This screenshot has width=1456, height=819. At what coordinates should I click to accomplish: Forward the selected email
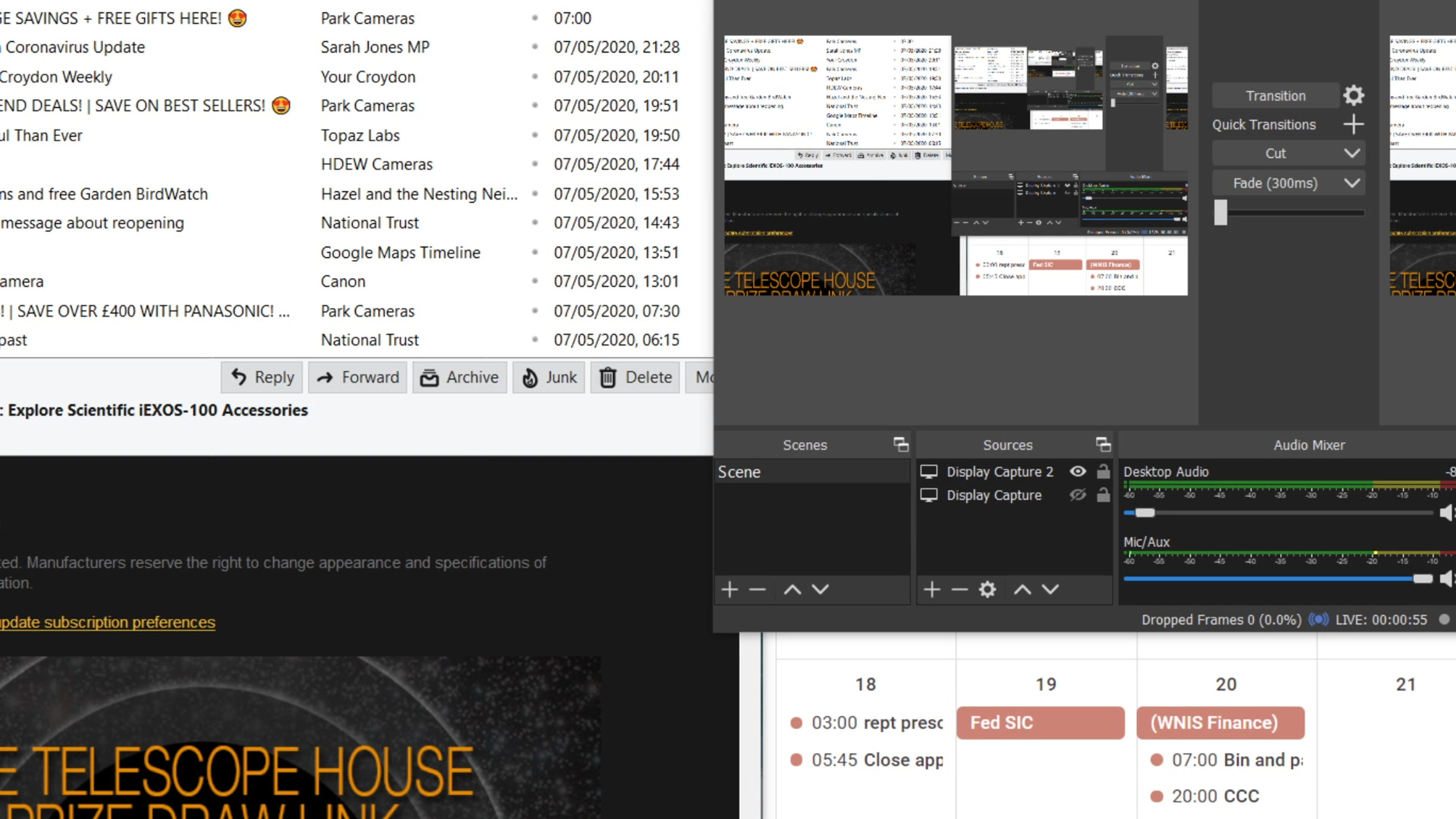[x=358, y=377]
